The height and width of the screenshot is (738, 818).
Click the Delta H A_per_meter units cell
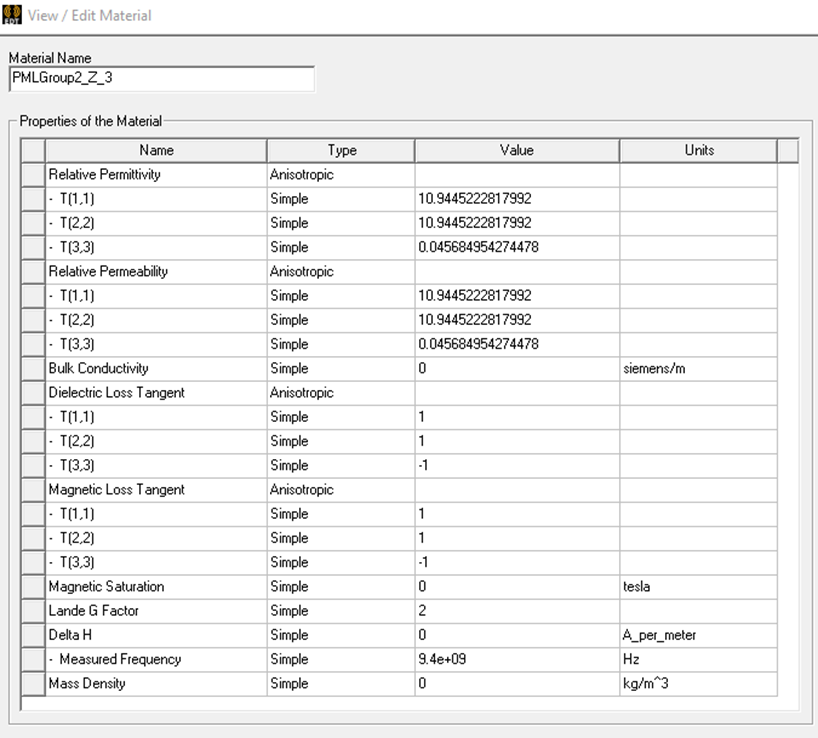[x=698, y=635]
